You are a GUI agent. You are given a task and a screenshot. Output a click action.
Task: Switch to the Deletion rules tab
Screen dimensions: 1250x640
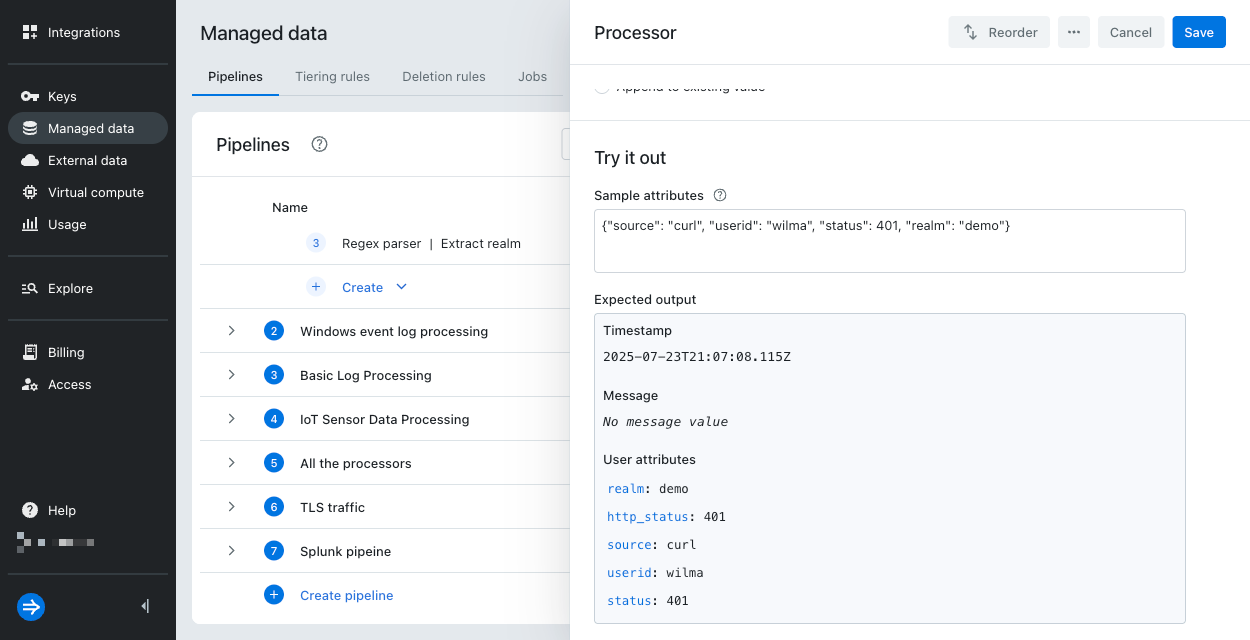coord(444,77)
